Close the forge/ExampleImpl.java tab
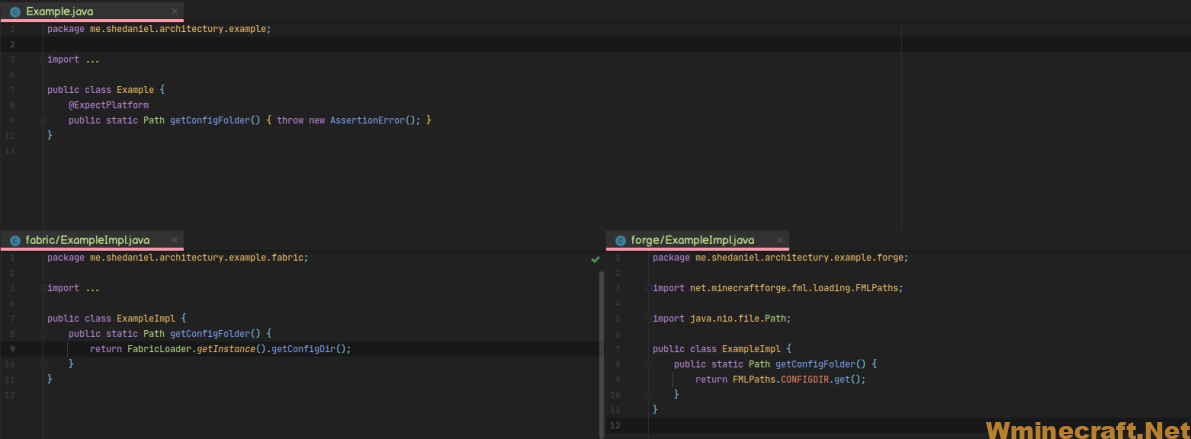The width and height of the screenshot is (1191, 439). (779, 240)
